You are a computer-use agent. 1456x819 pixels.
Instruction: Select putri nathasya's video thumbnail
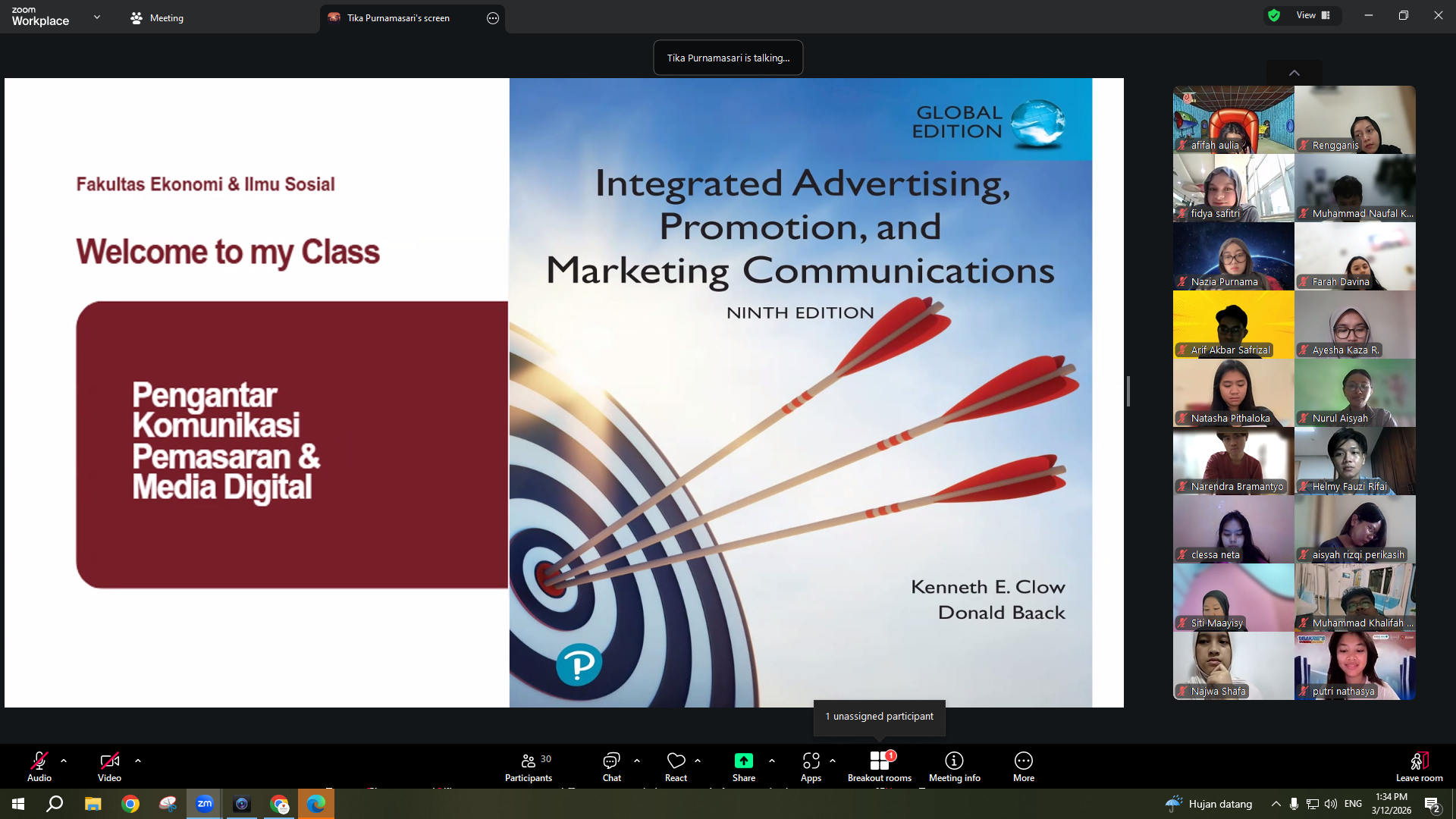point(1355,666)
